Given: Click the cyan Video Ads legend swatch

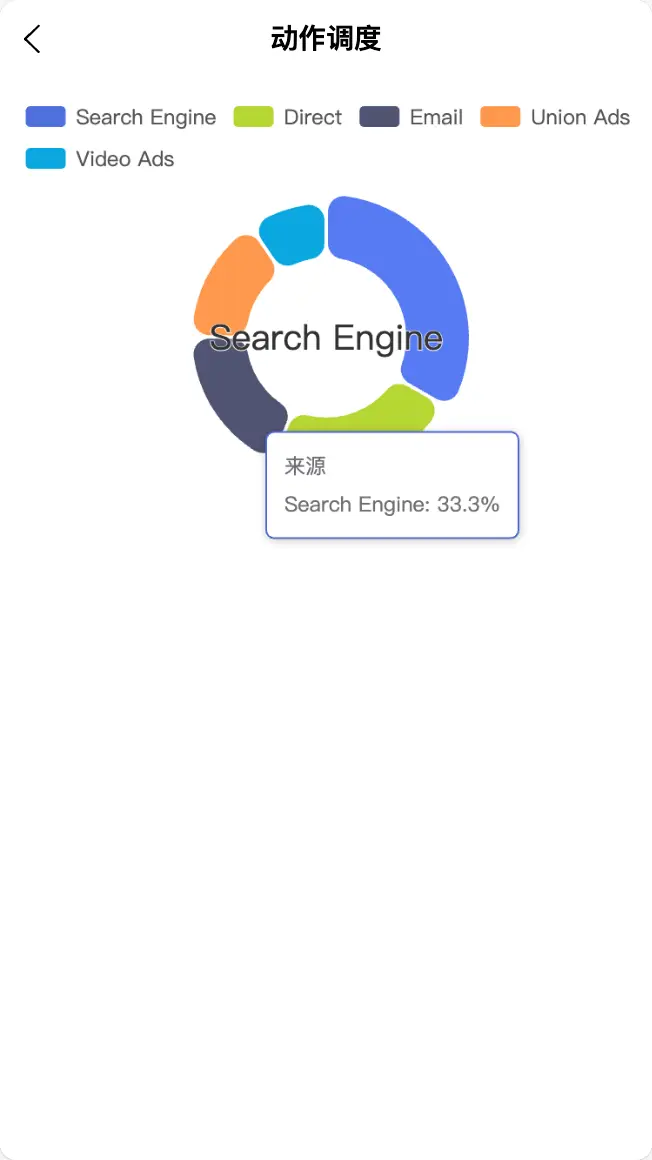Looking at the screenshot, I should tap(46, 159).
